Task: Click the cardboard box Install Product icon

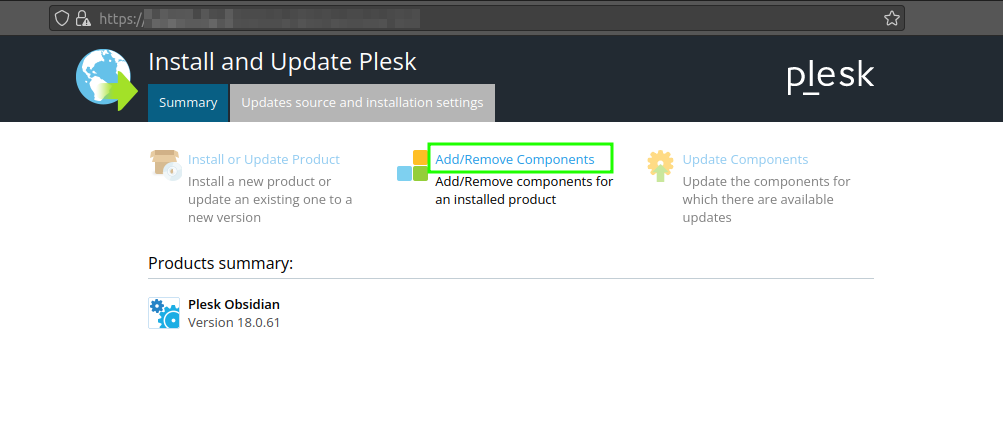Action: coord(166,164)
